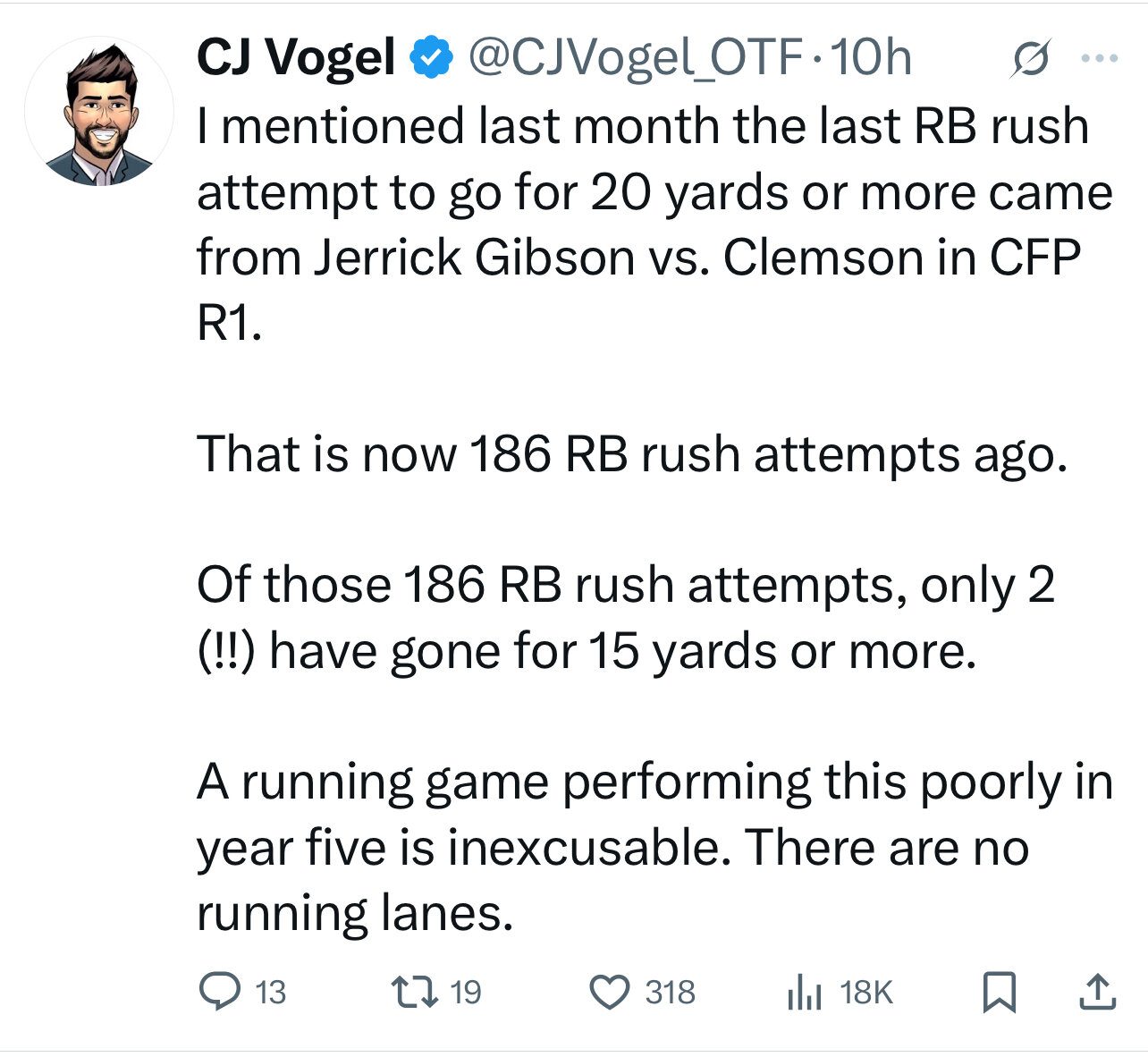Bookmark this tweet by CJ Vogel
The width and height of the screenshot is (1148, 1057).
click(x=999, y=992)
